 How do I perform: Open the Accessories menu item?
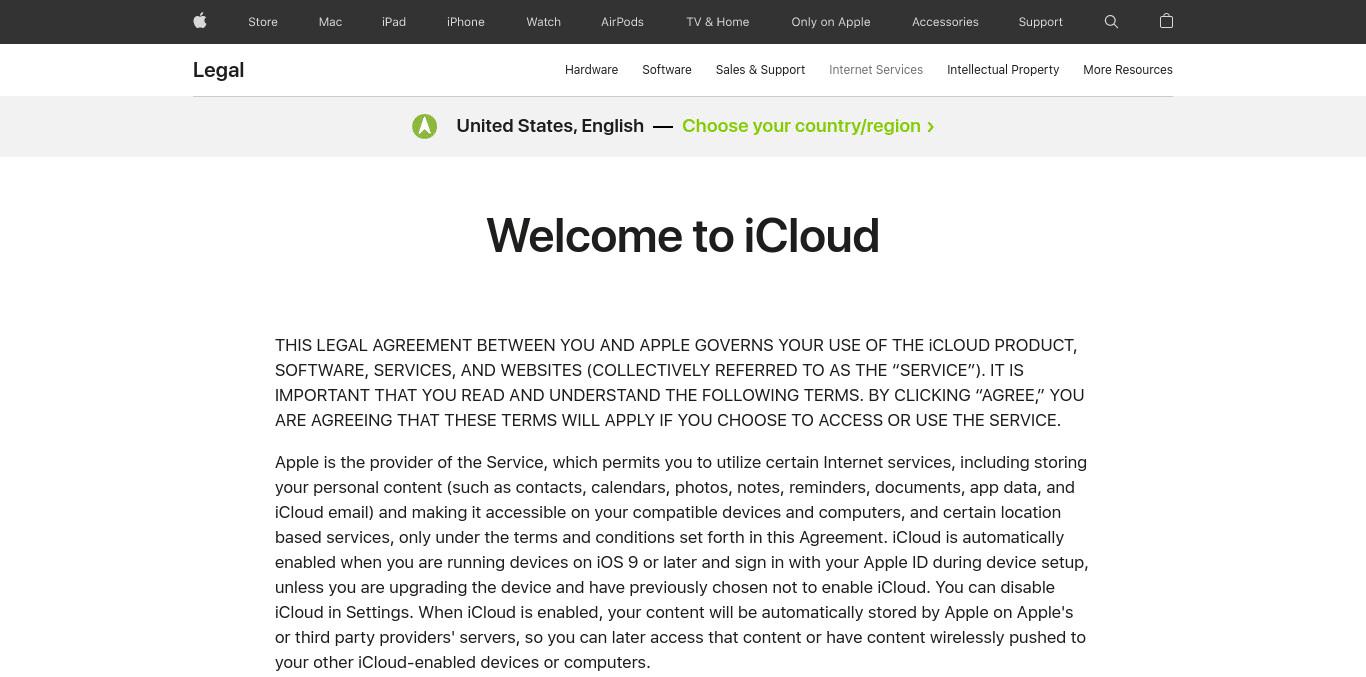click(945, 21)
